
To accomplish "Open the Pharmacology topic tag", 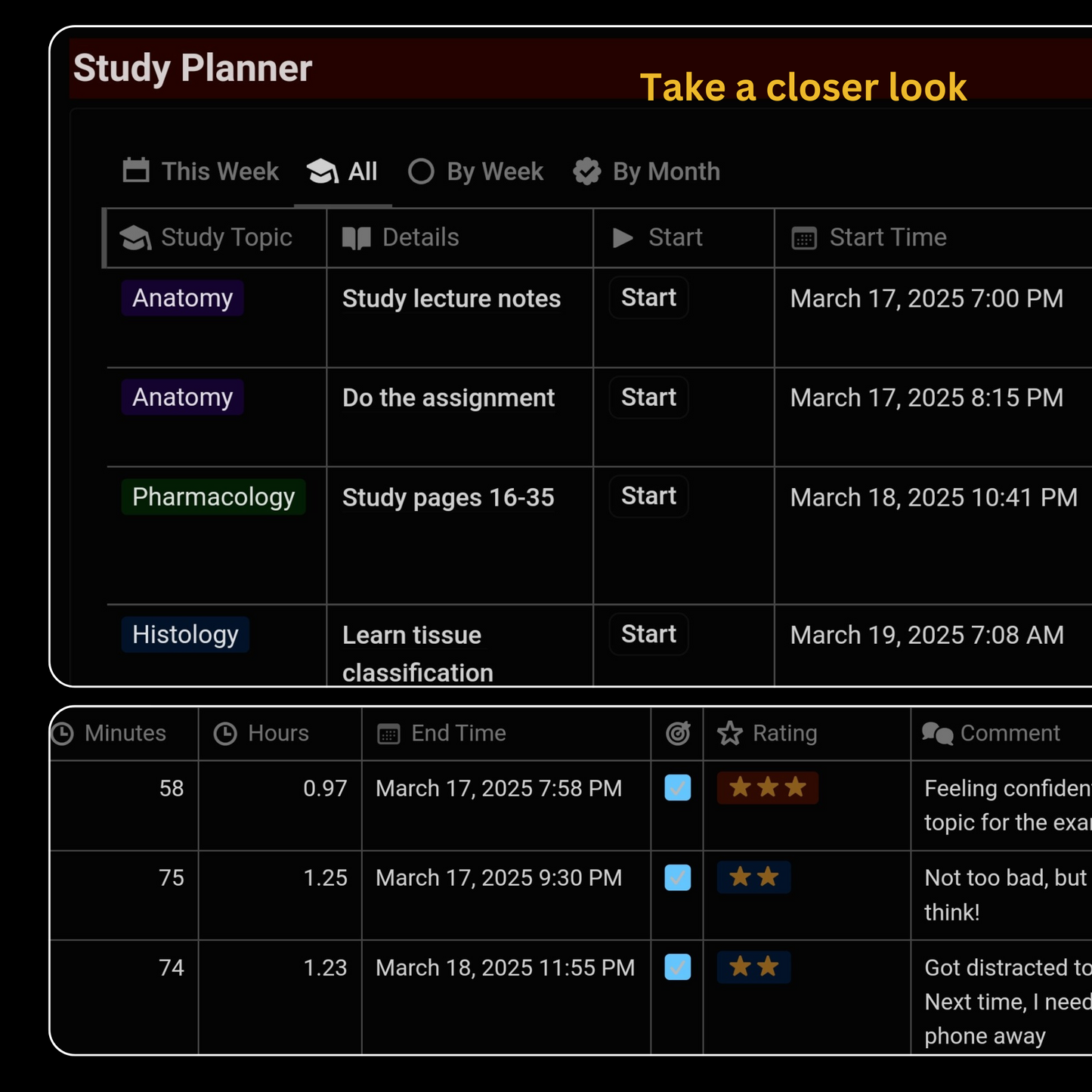I will coord(213,497).
